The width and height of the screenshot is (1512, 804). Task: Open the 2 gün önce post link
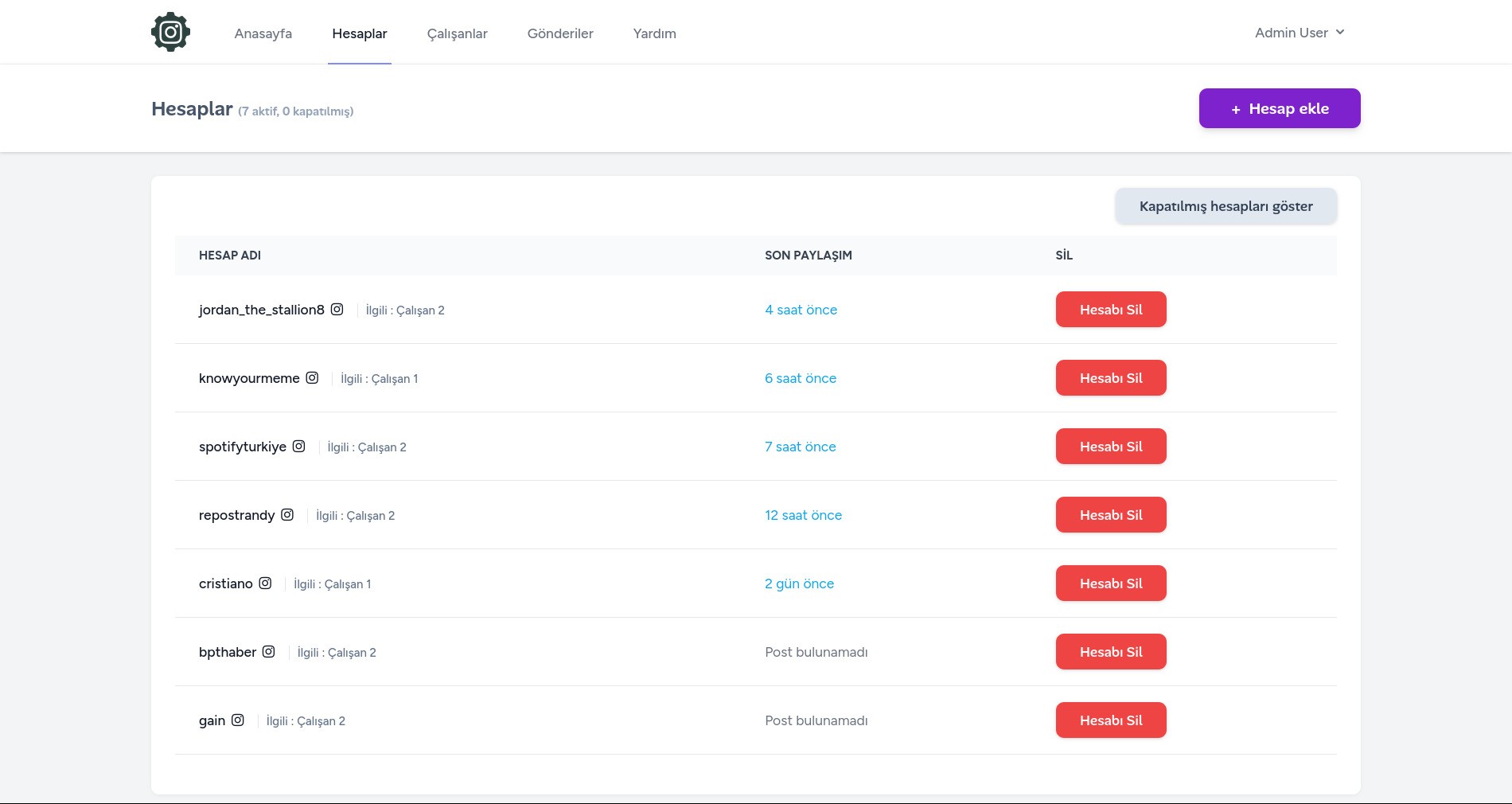coord(800,583)
